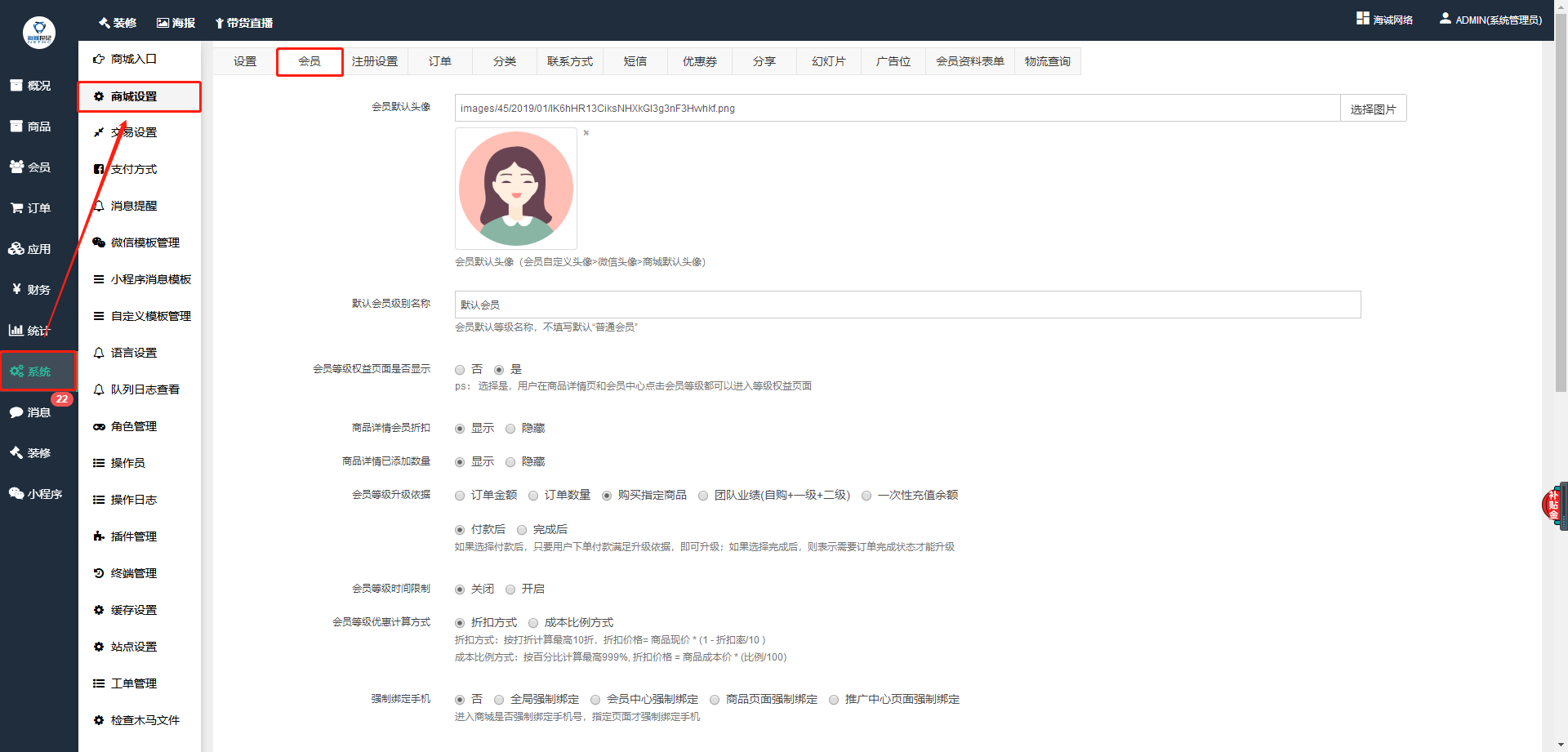Open 商城设置 mall settings
Image resolution: width=1568 pixels, height=752 pixels.
coord(140,96)
